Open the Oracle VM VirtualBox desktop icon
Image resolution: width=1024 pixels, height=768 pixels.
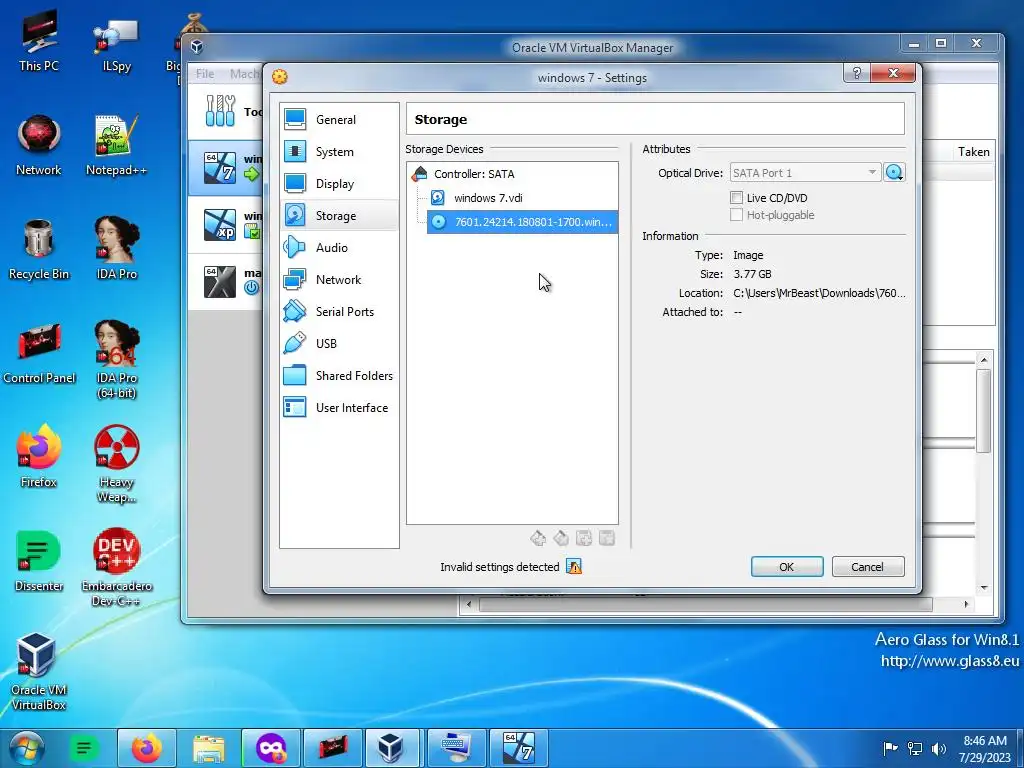(x=39, y=672)
